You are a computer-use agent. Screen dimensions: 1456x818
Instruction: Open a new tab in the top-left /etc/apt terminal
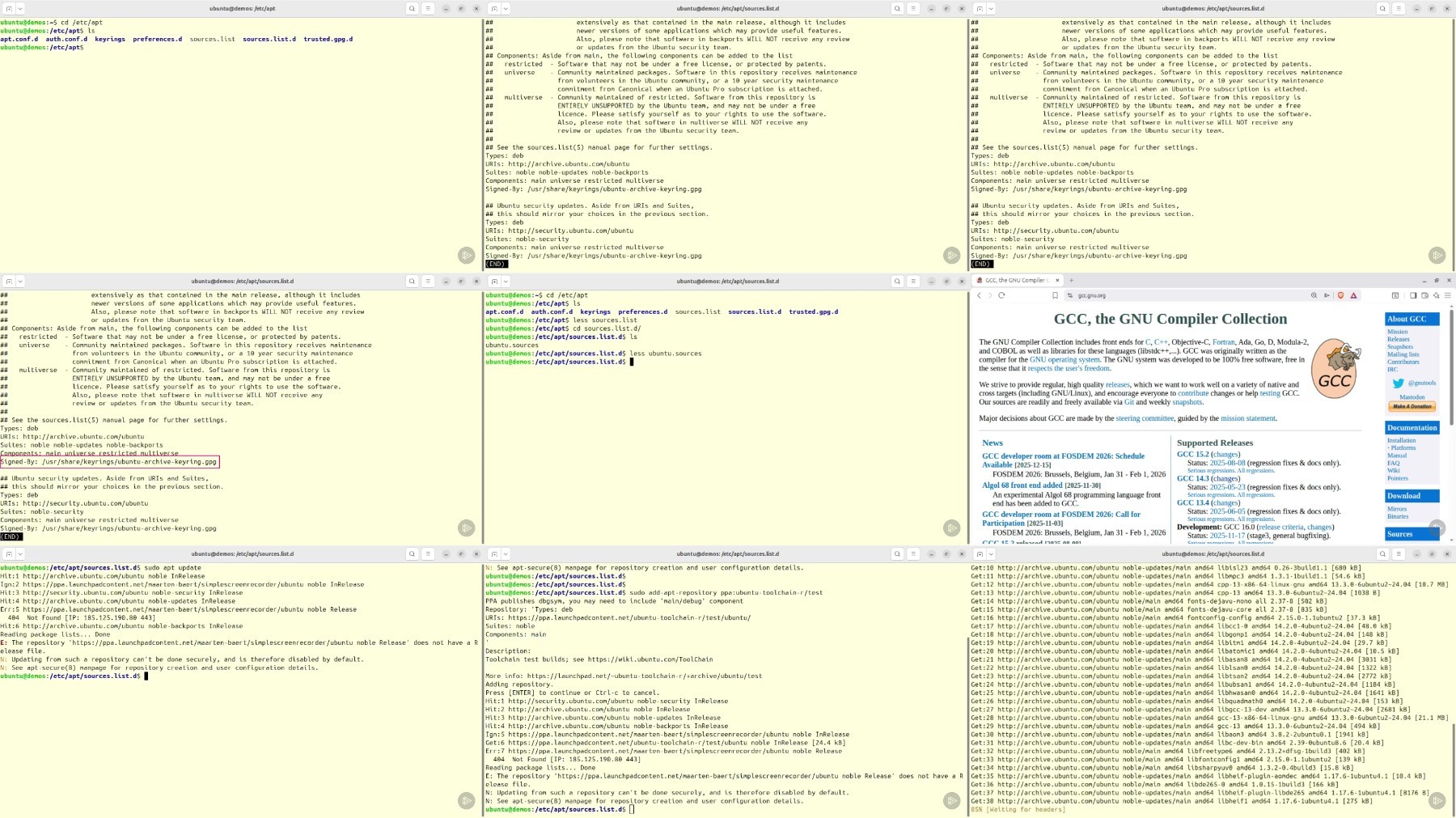[x=9, y=8]
